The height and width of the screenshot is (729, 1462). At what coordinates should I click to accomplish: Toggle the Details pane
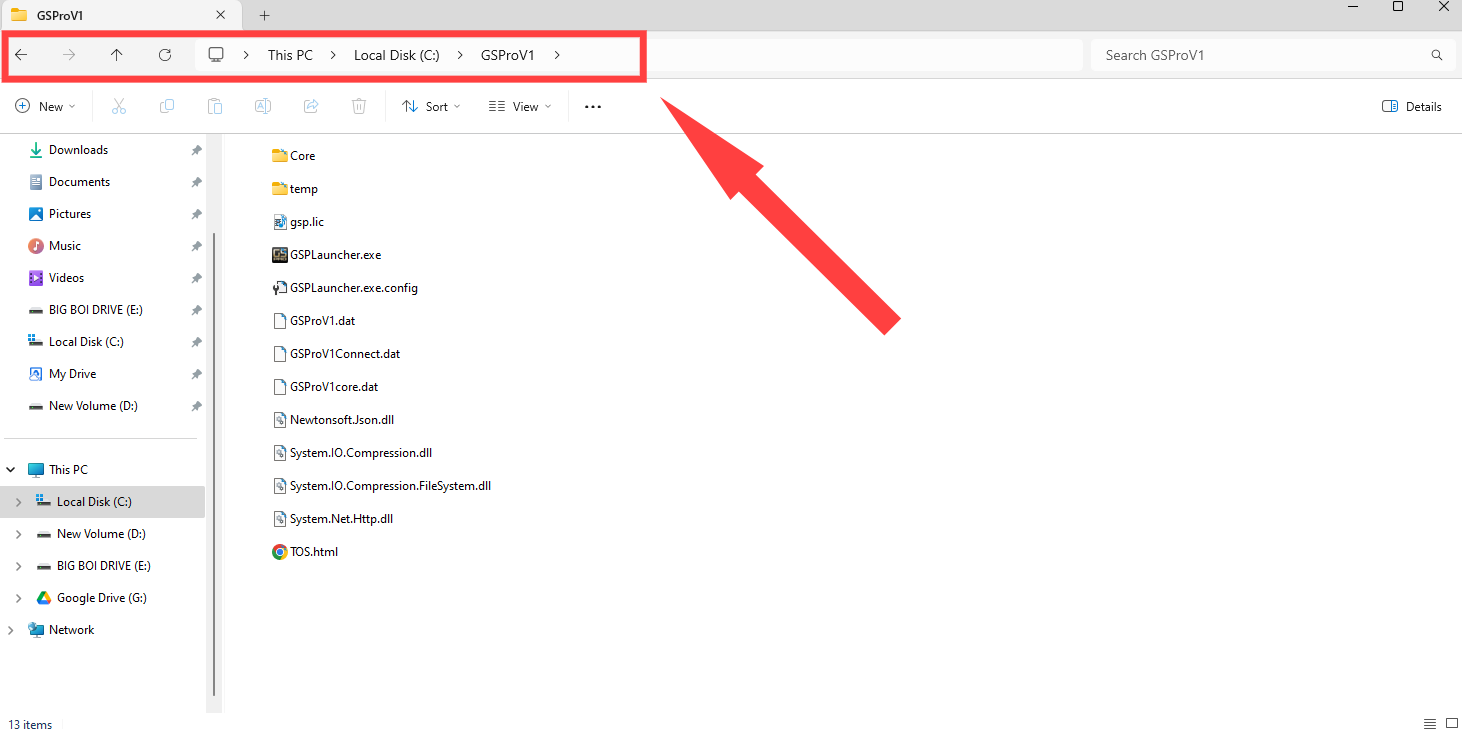pos(1412,106)
